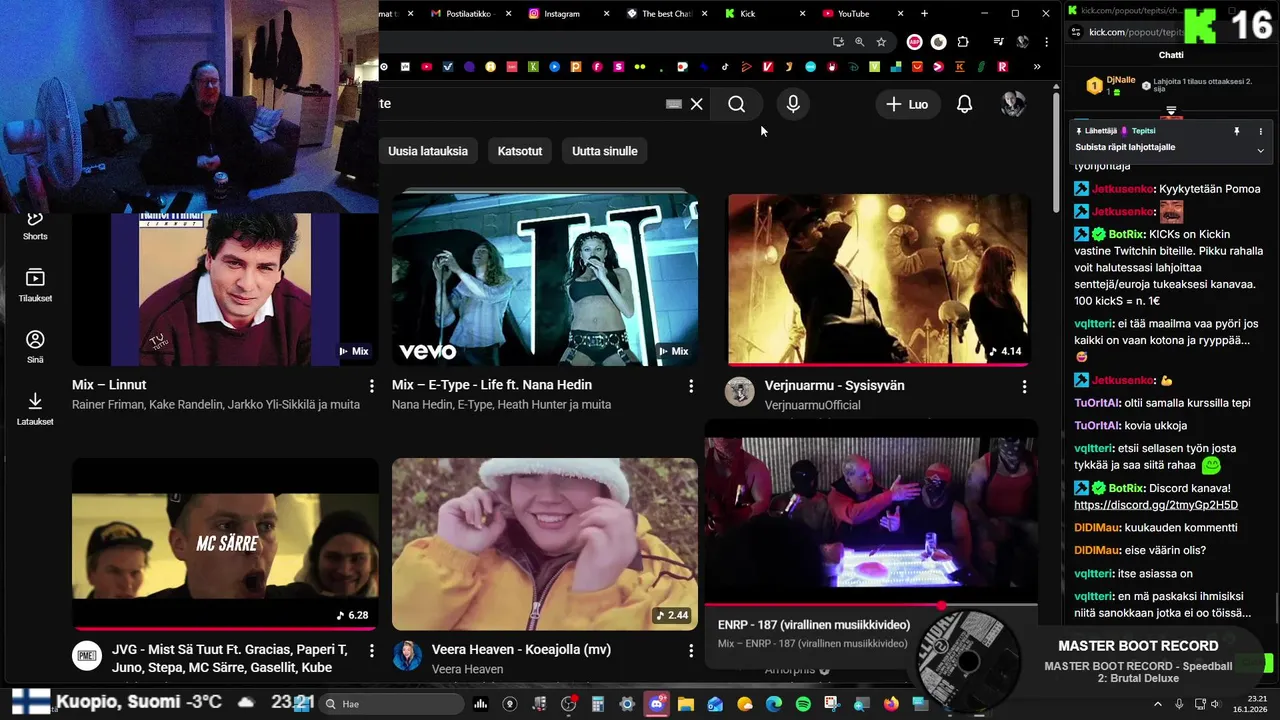Screen dimensions: 1280x720
Task: Play the JVG MC Särre thumbnail
Action: [225, 544]
